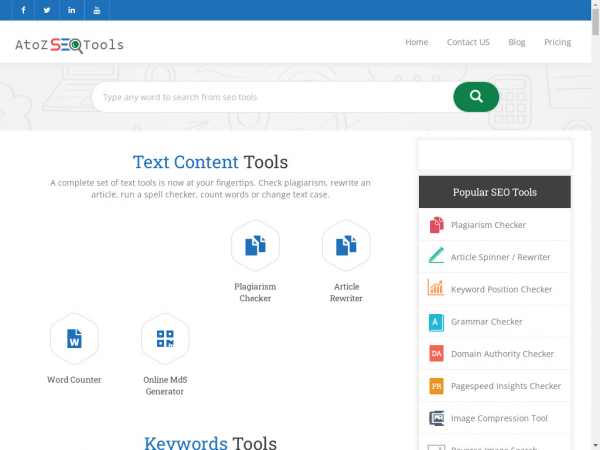The width and height of the screenshot is (600, 450).
Task: Open Article Spinner / Rewriter link
Action: pos(501,257)
